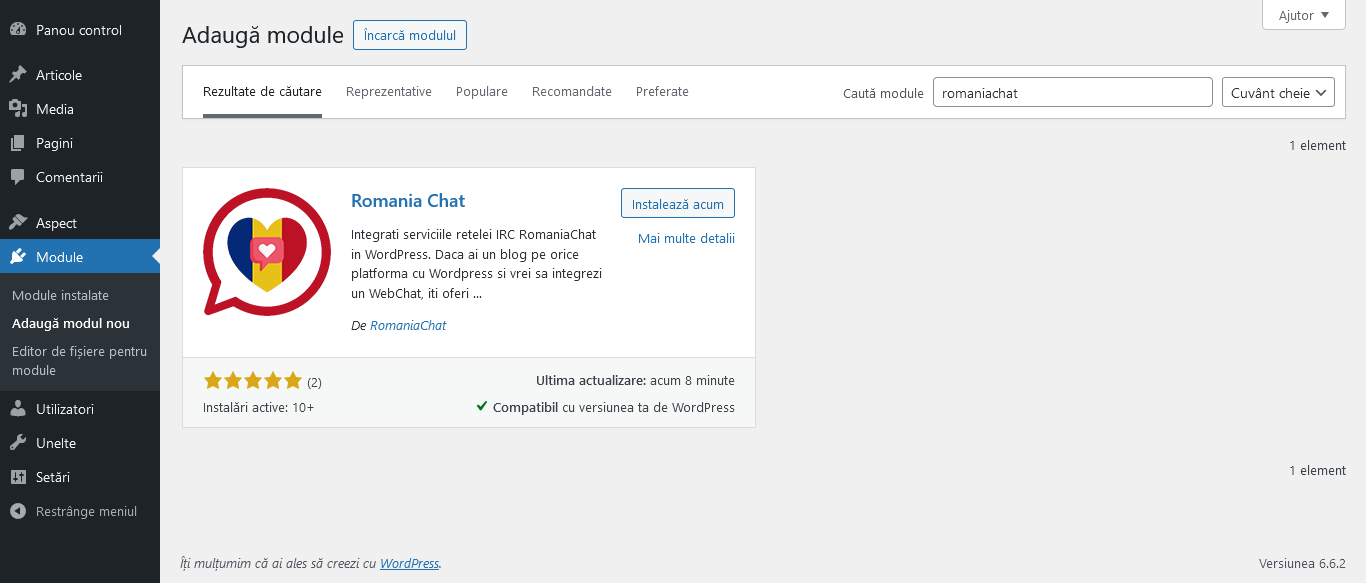
Task: Click the top 1 element count text
Action: [x=1317, y=146]
